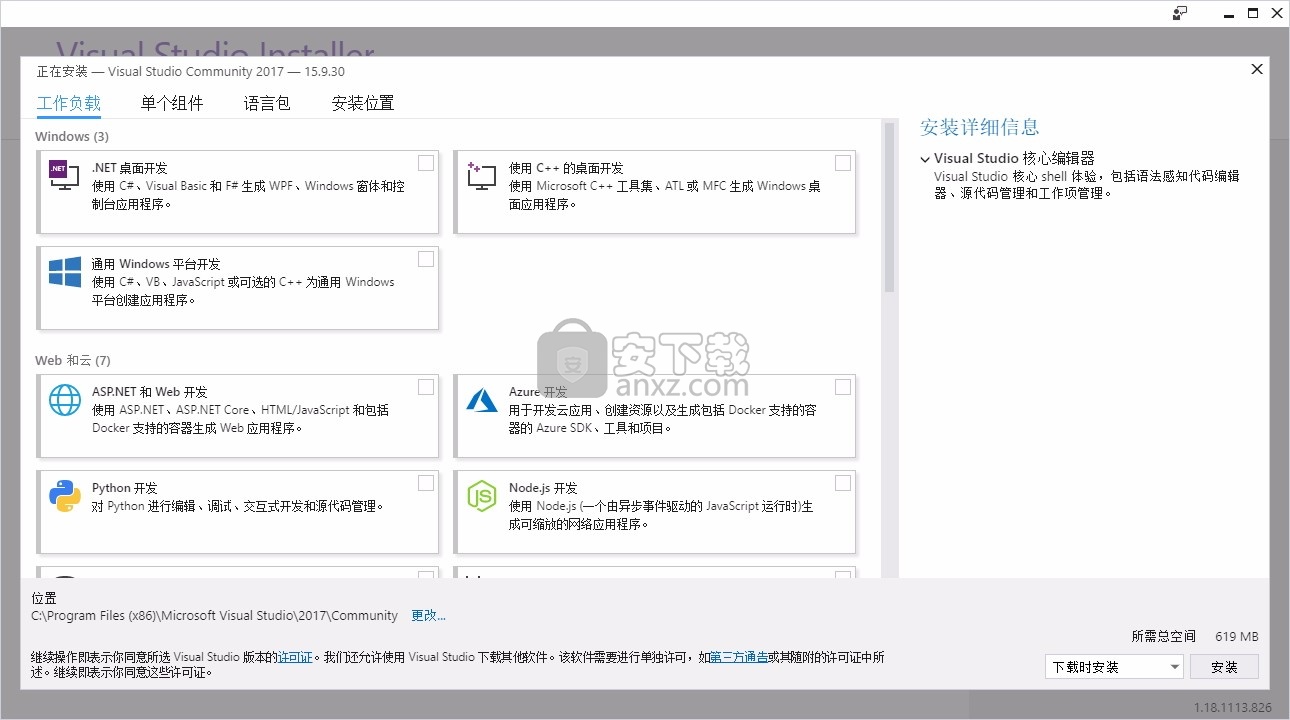Click the install path C:\Program Files (x86) text
Image resolution: width=1290 pixels, height=720 pixels.
(215, 616)
